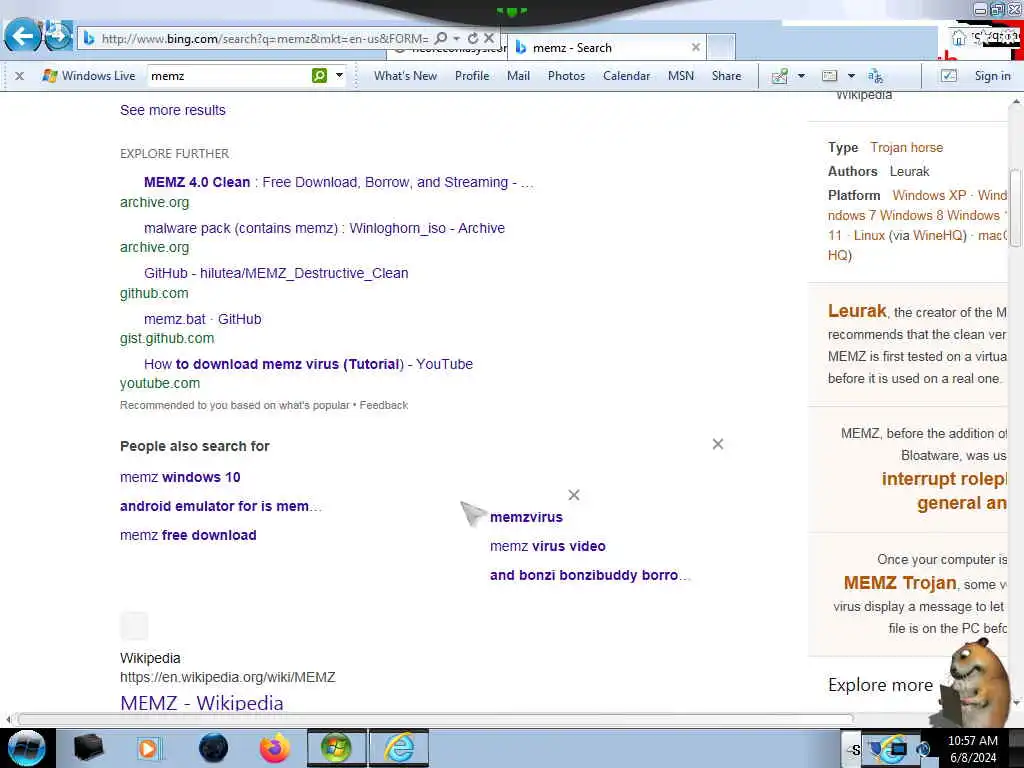Viewport: 1024px width, 768px height.
Task: Switch to Internet Explorer in taskbar
Action: coord(399,748)
